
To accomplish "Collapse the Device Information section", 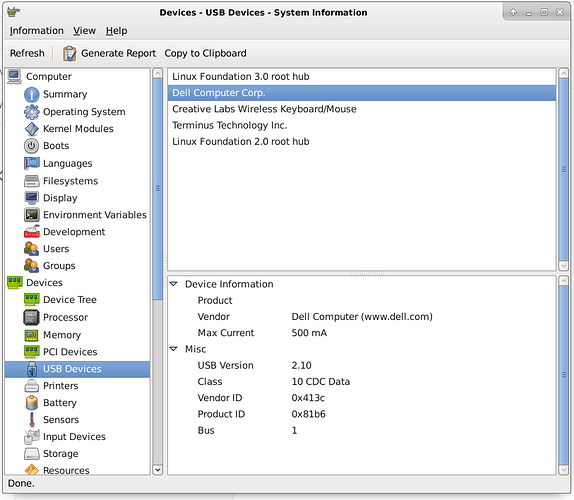I will [x=174, y=284].
